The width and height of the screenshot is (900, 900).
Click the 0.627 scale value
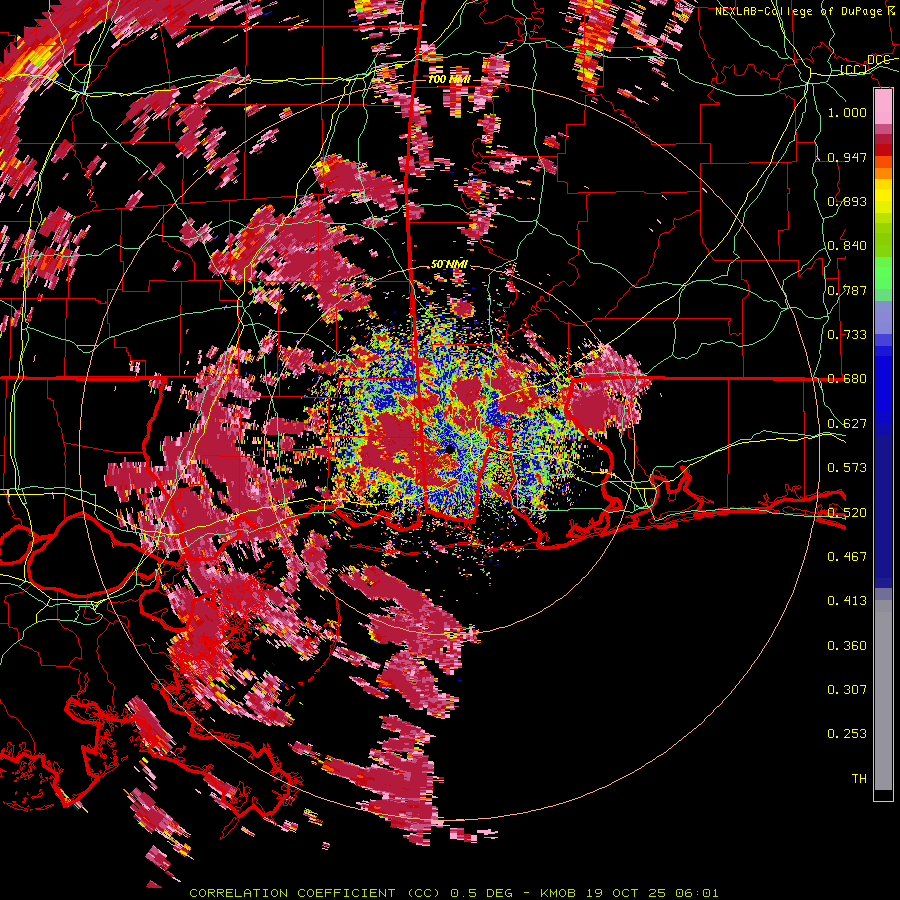[847, 424]
